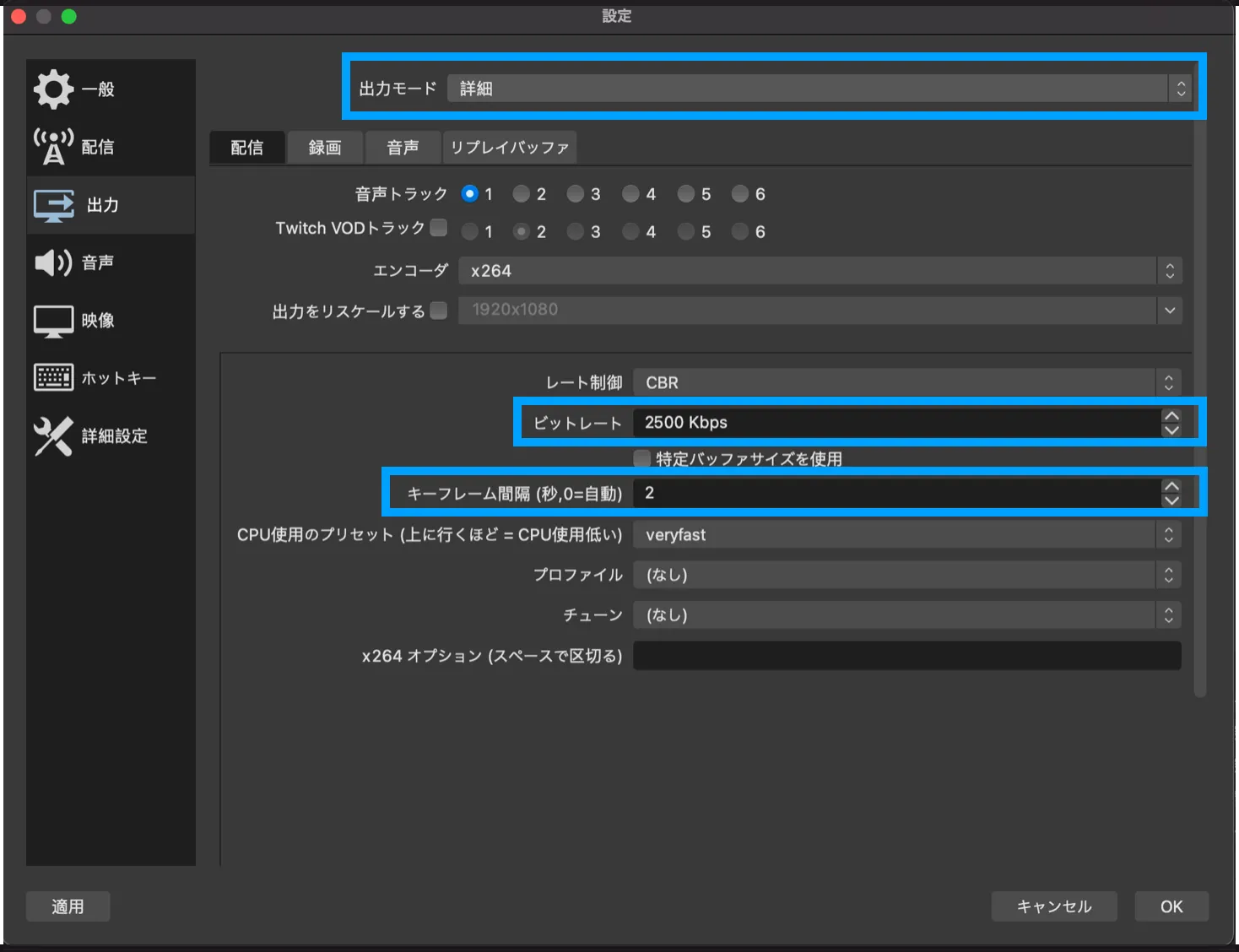
Task: Open the レート制御 dropdown showing CBR
Action: tap(907, 382)
